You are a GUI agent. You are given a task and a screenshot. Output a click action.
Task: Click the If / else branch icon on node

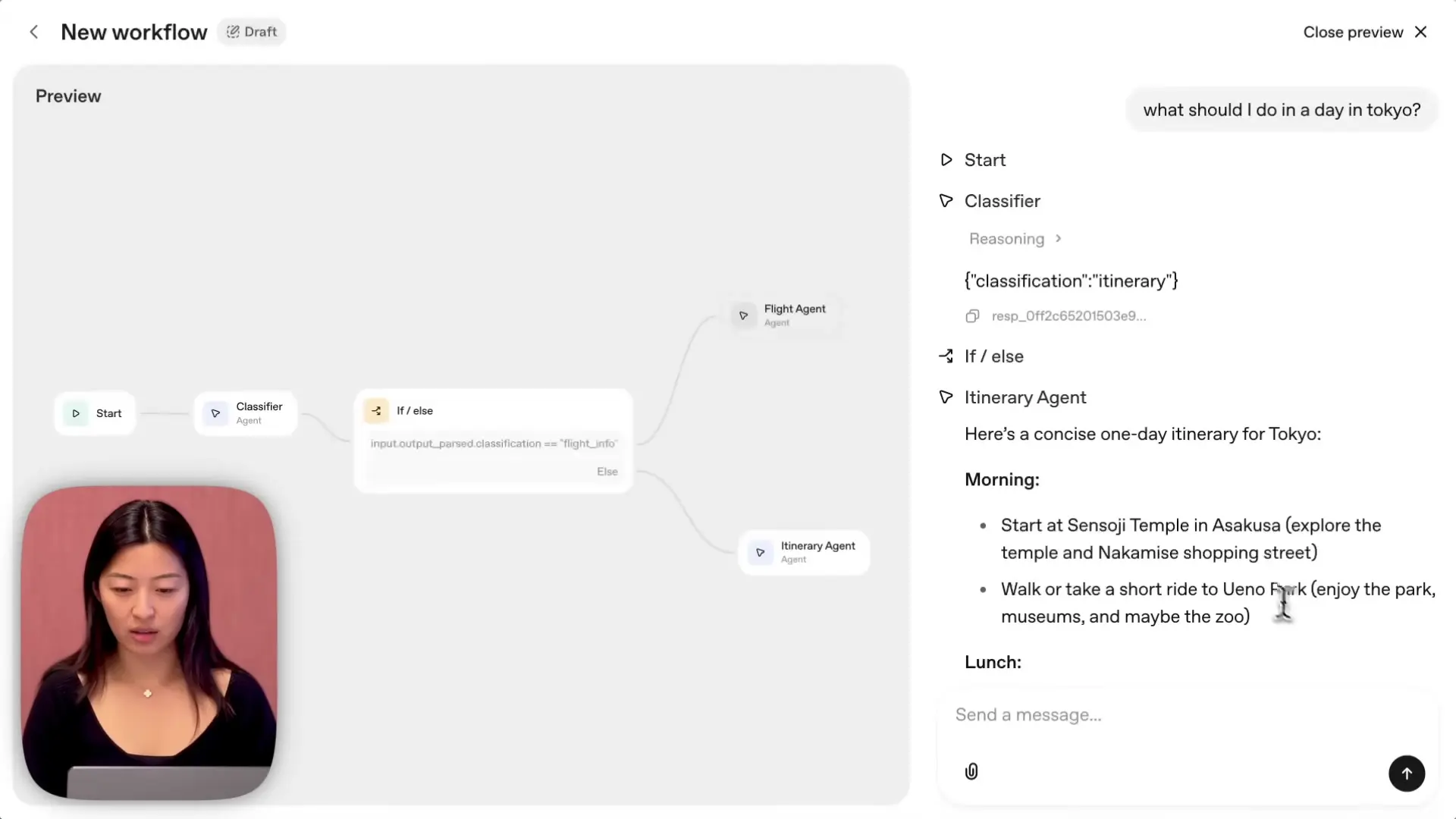[376, 410]
